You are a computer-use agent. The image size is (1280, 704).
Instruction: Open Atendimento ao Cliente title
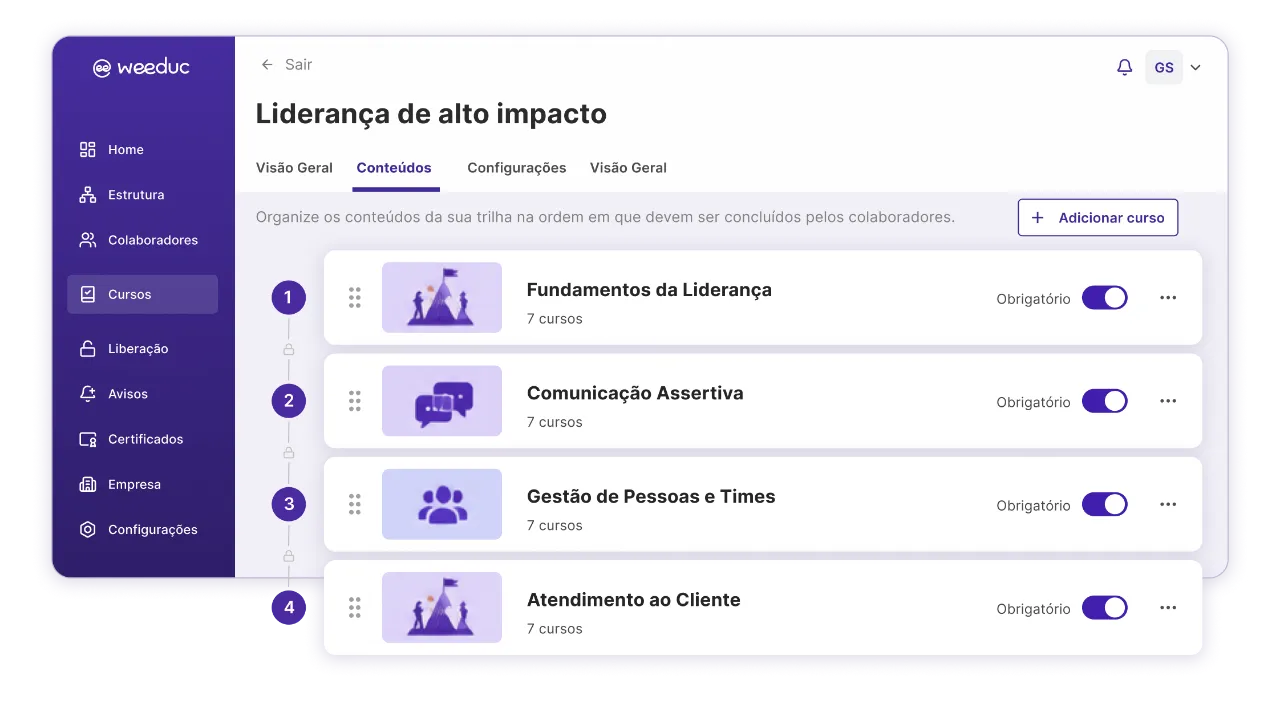(x=634, y=600)
